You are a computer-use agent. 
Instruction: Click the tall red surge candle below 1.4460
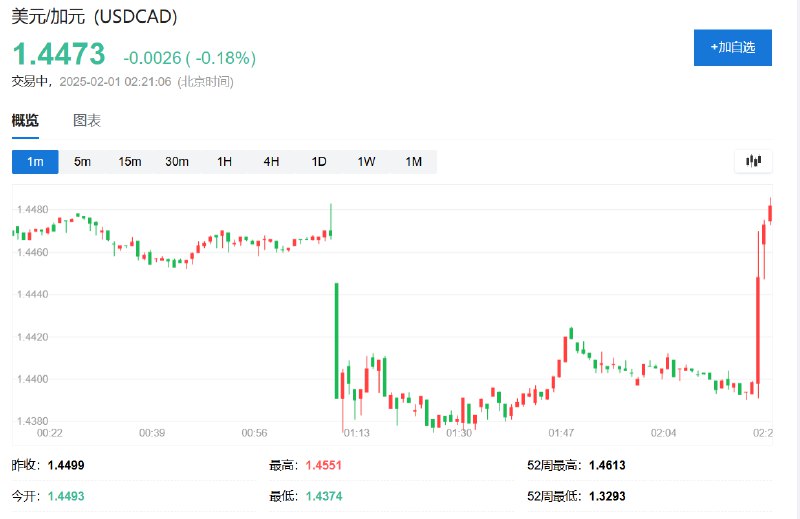(x=758, y=330)
